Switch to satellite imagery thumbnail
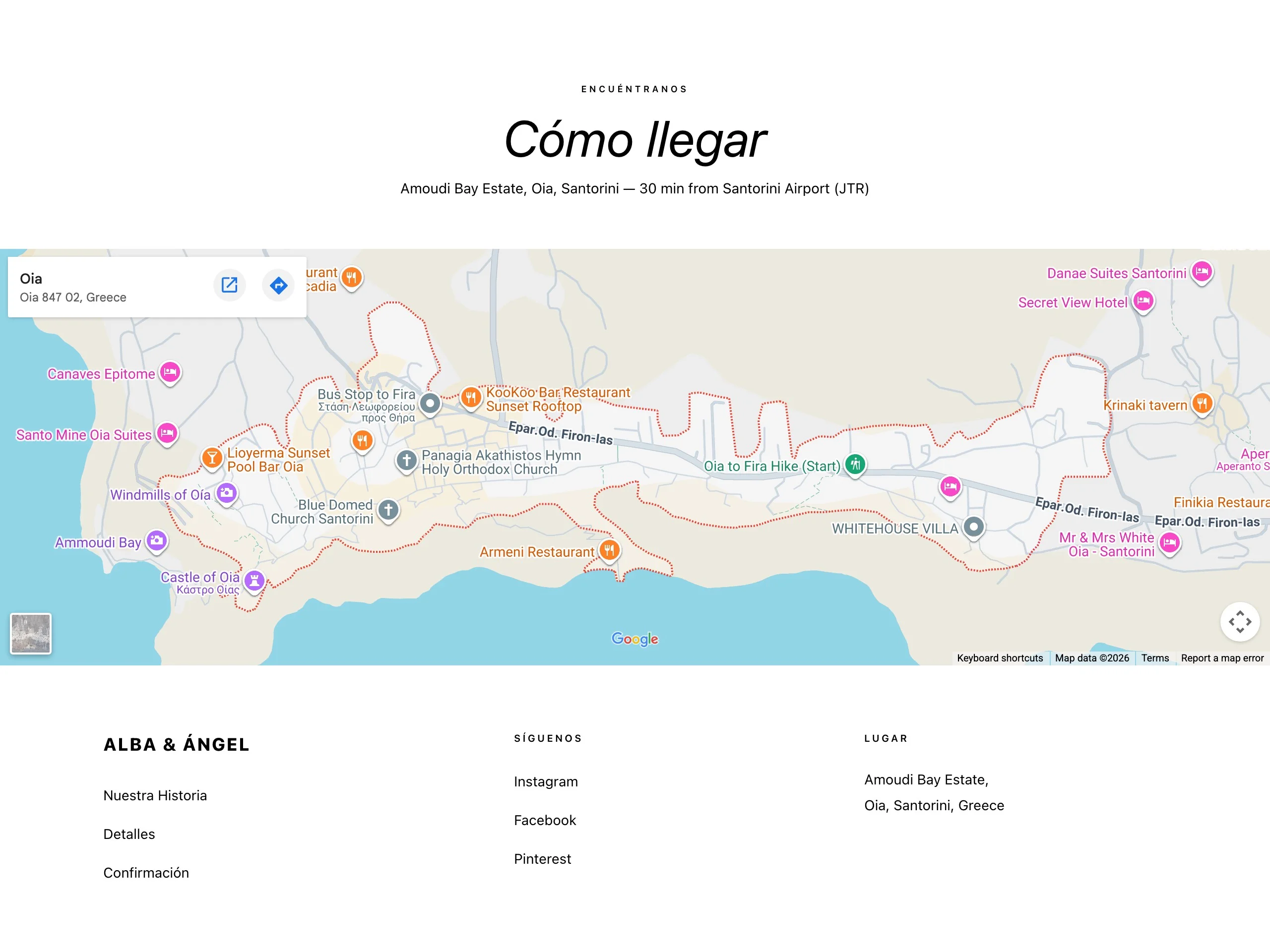The image size is (1270, 952). coord(30,633)
